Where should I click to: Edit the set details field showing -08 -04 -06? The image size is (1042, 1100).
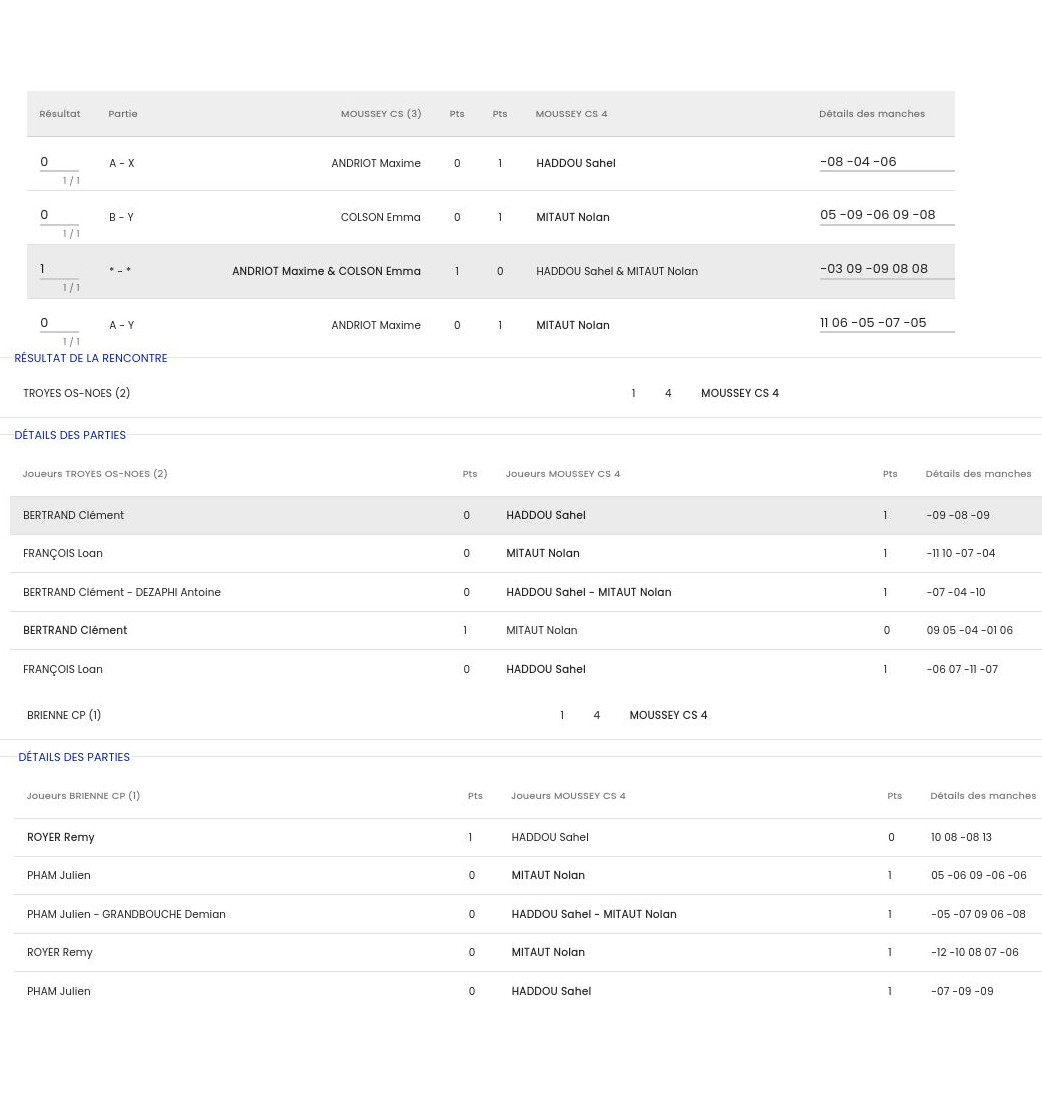(x=886, y=162)
